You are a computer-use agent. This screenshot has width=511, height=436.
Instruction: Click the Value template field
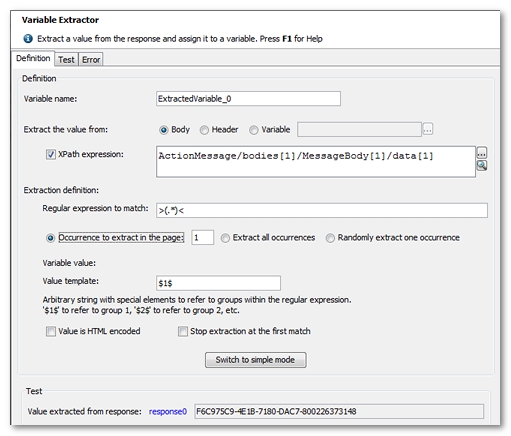[218, 283]
